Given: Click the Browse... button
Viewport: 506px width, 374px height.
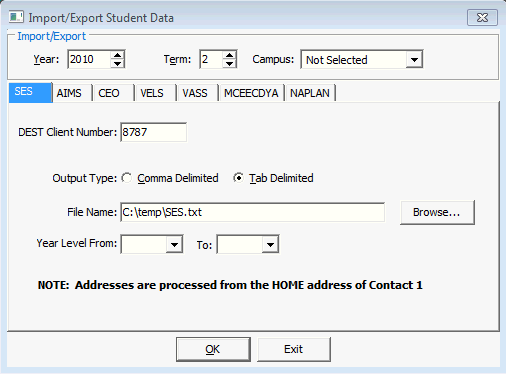Looking at the screenshot, I should click(437, 212).
